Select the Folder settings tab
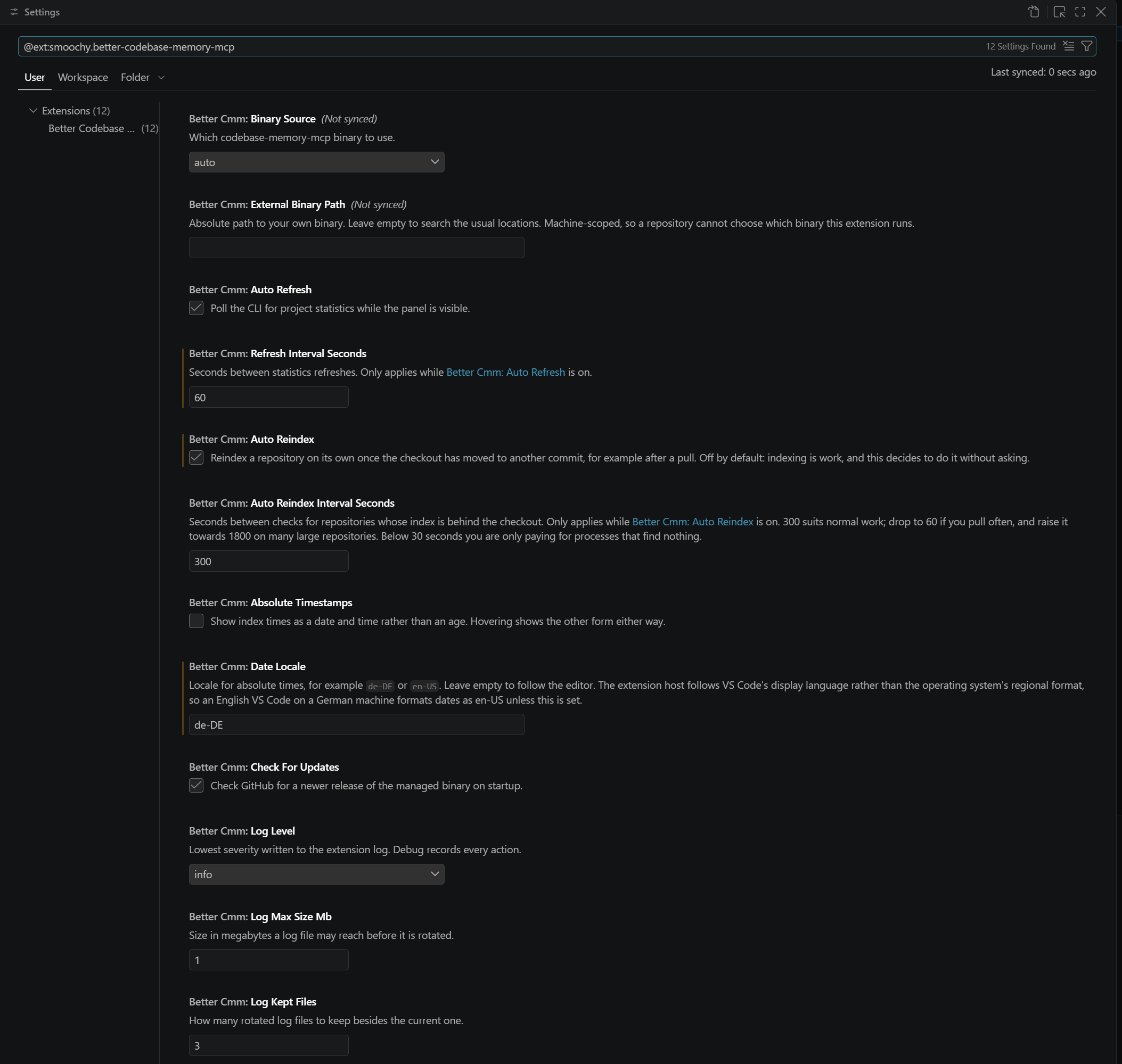The height and width of the screenshot is (1064, 1122). tap(135, 77)
